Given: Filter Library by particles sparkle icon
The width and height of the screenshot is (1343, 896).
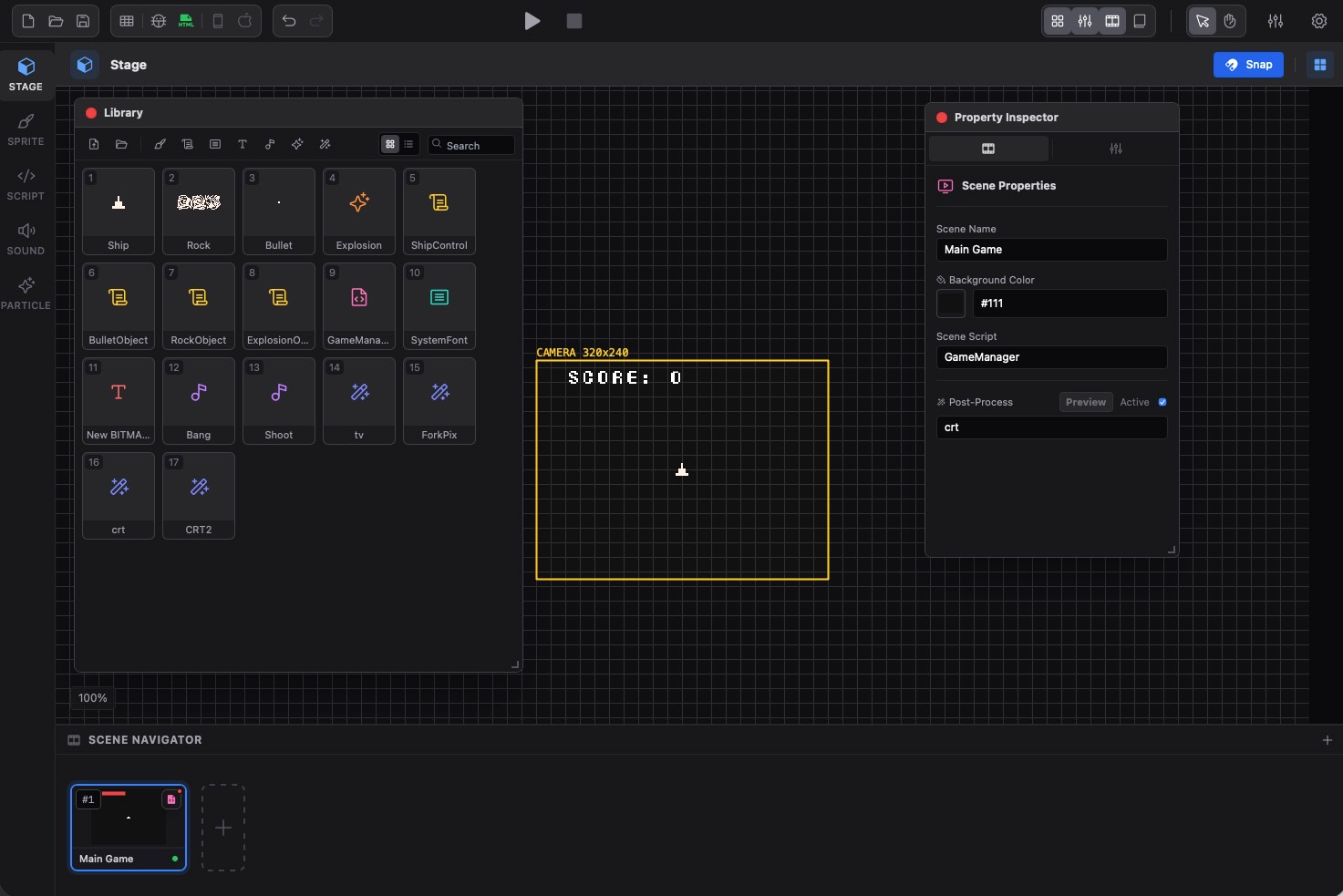Looking at the screenshot, I should [x=297, y=144].
